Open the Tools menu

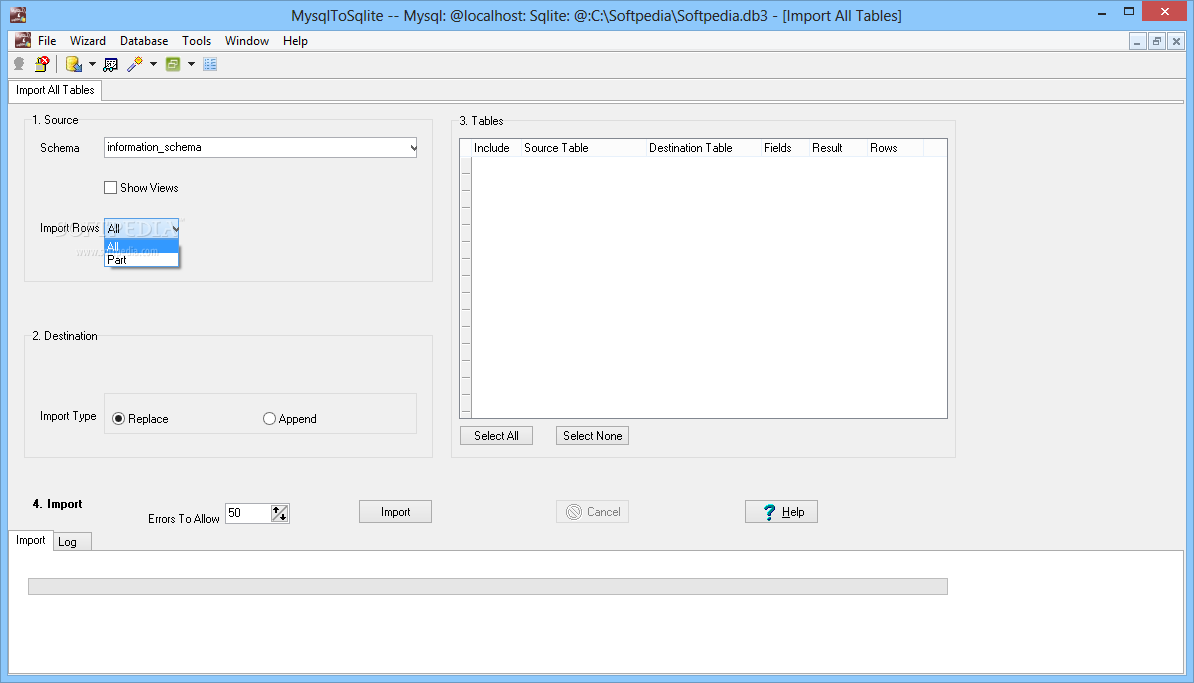point(196,41)
